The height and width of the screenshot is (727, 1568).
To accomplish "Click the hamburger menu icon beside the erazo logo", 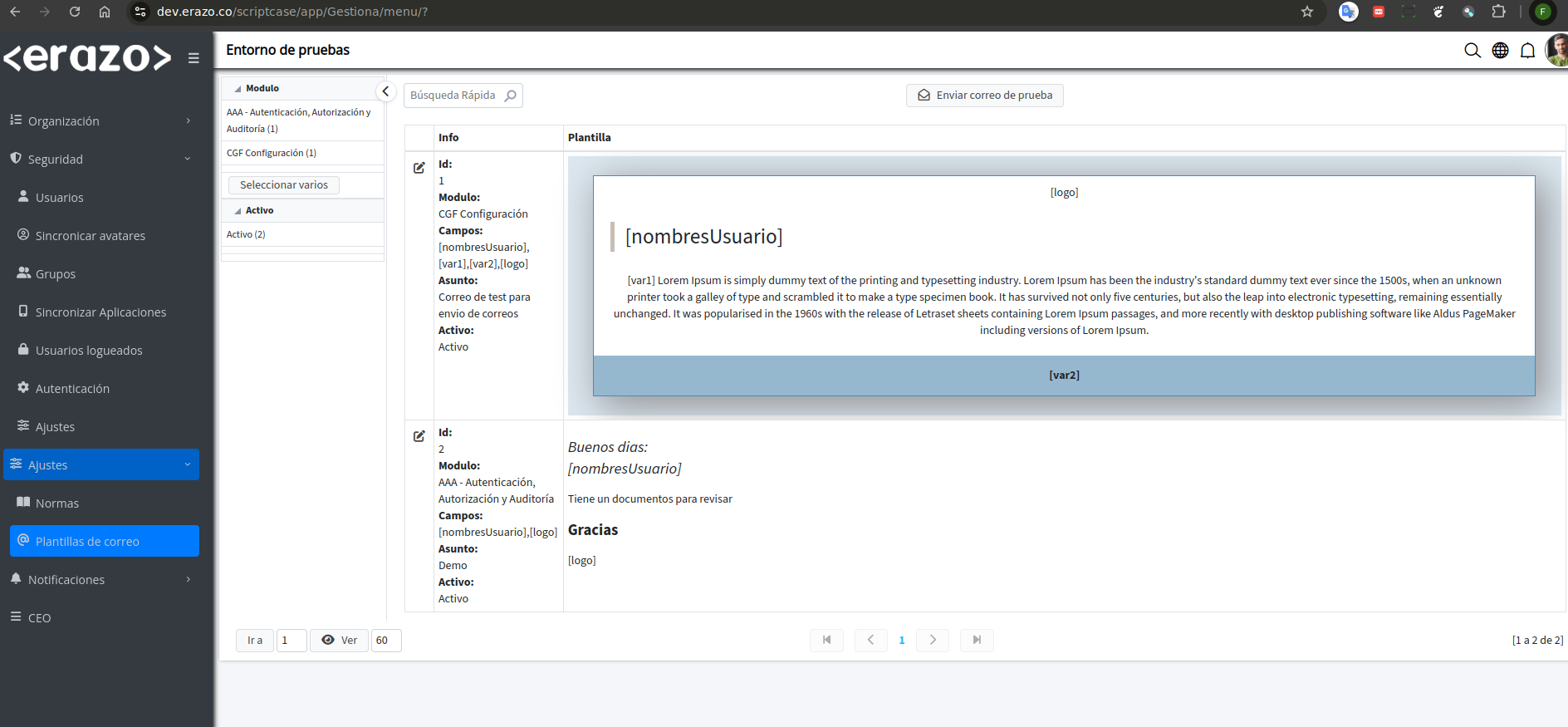I will point(194,58).
